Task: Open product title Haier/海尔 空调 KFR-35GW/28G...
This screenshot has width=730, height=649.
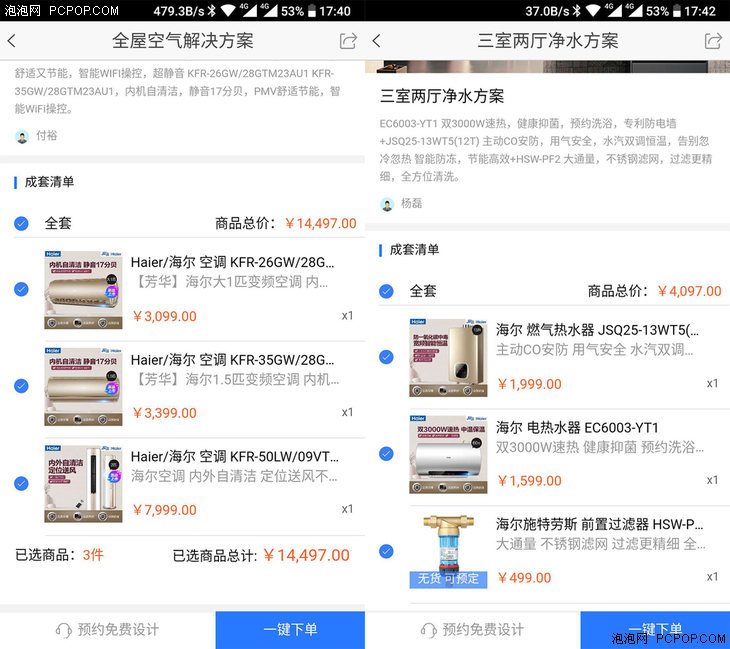Action: (x=232, y=360)
